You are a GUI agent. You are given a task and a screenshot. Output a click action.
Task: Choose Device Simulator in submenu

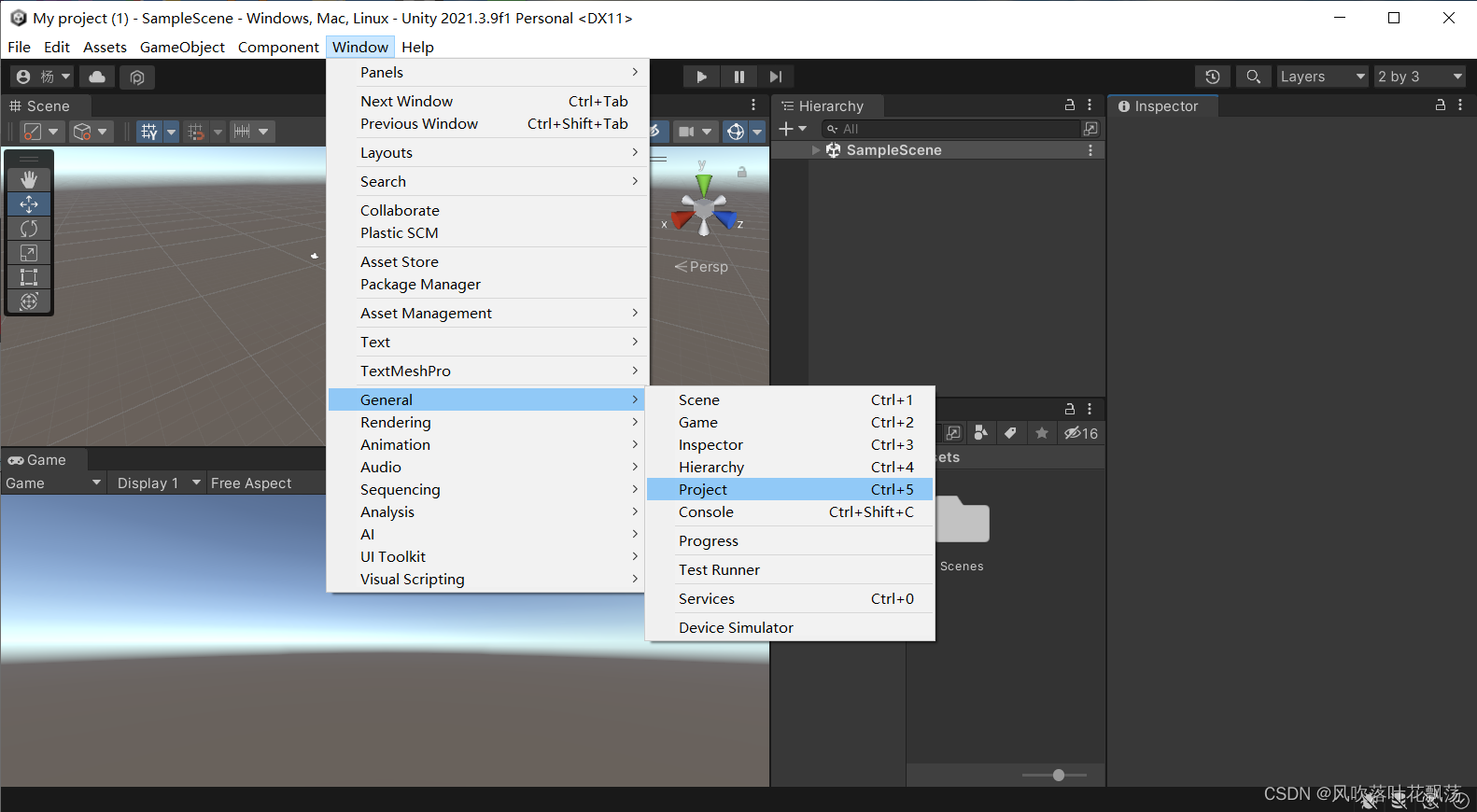tap(789, 627)
